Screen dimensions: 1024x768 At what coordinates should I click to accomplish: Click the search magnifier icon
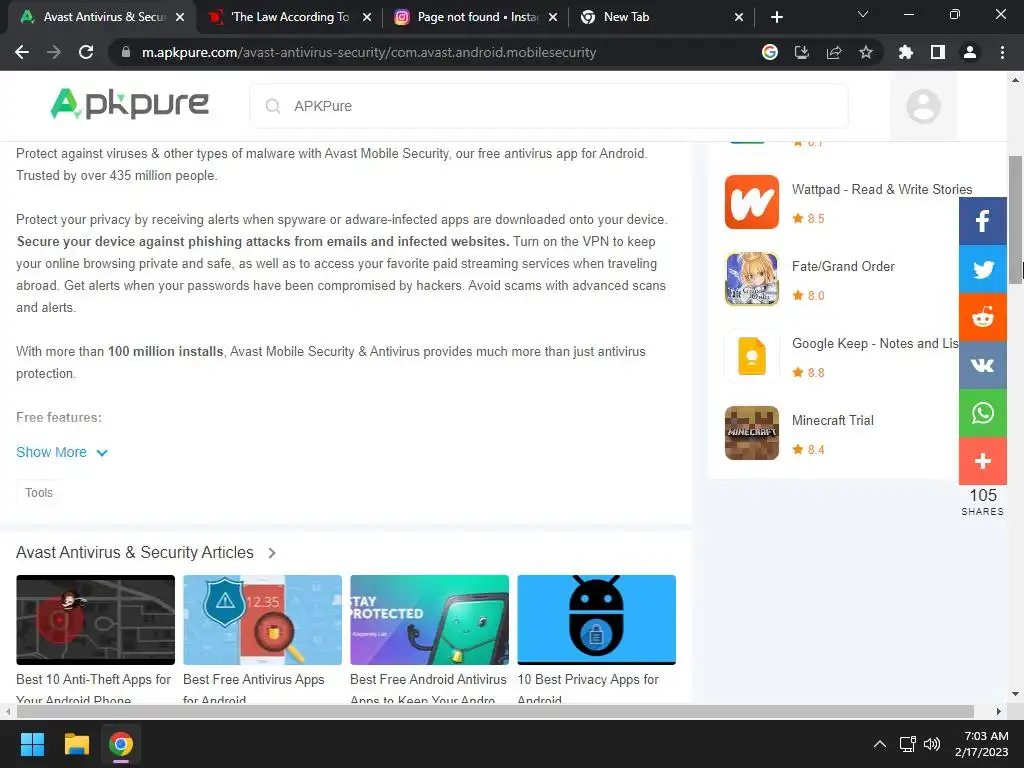coord(273,106)
